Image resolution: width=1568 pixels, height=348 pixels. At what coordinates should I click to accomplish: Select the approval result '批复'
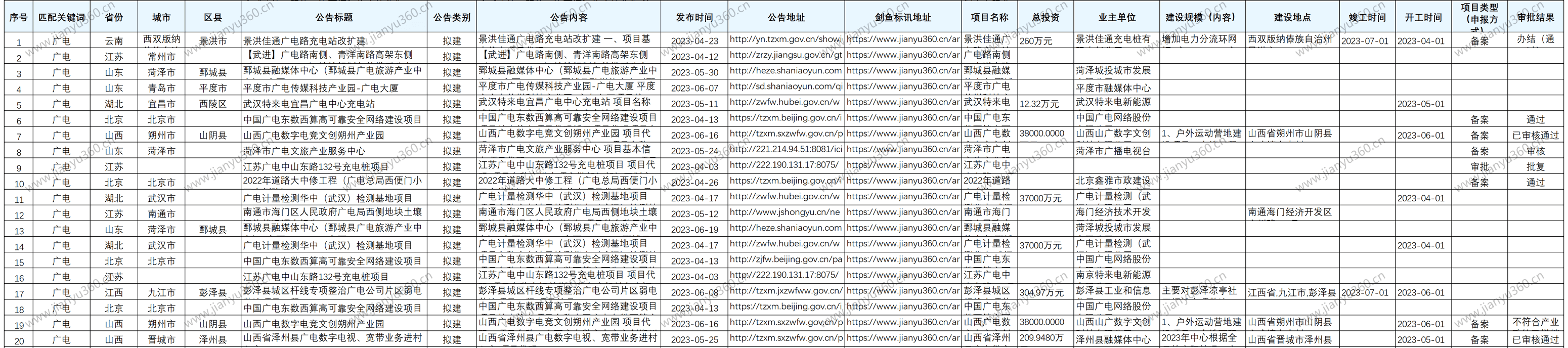coord(1536,167)
